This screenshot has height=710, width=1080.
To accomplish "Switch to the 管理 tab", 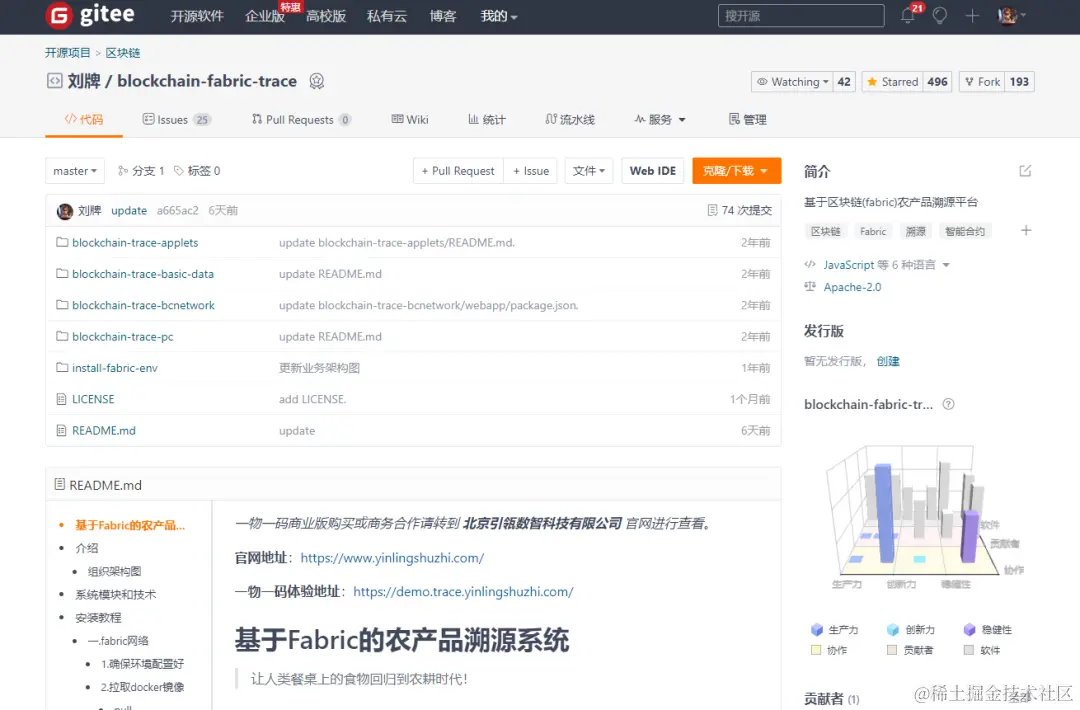I will tap(747, 120).
